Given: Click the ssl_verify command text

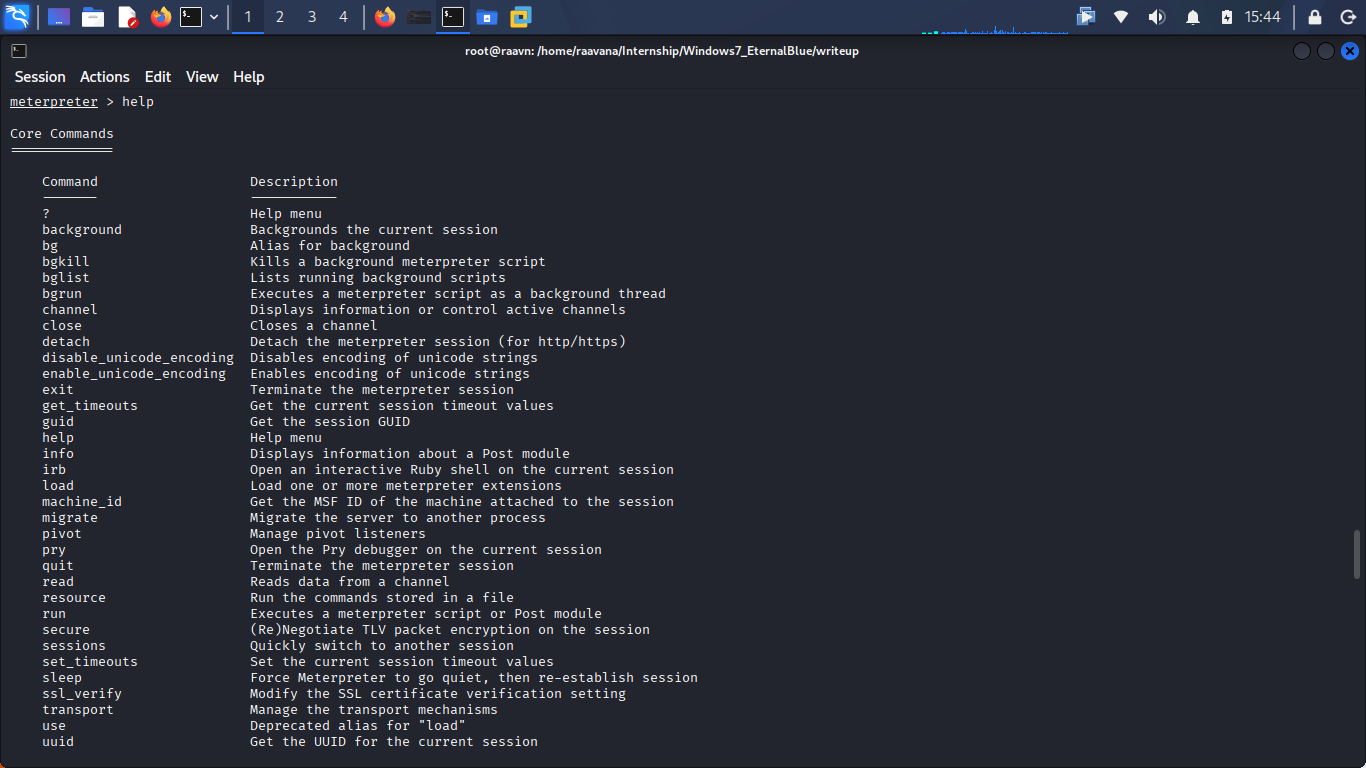Looking at the screenshot, I should [82, 694].
